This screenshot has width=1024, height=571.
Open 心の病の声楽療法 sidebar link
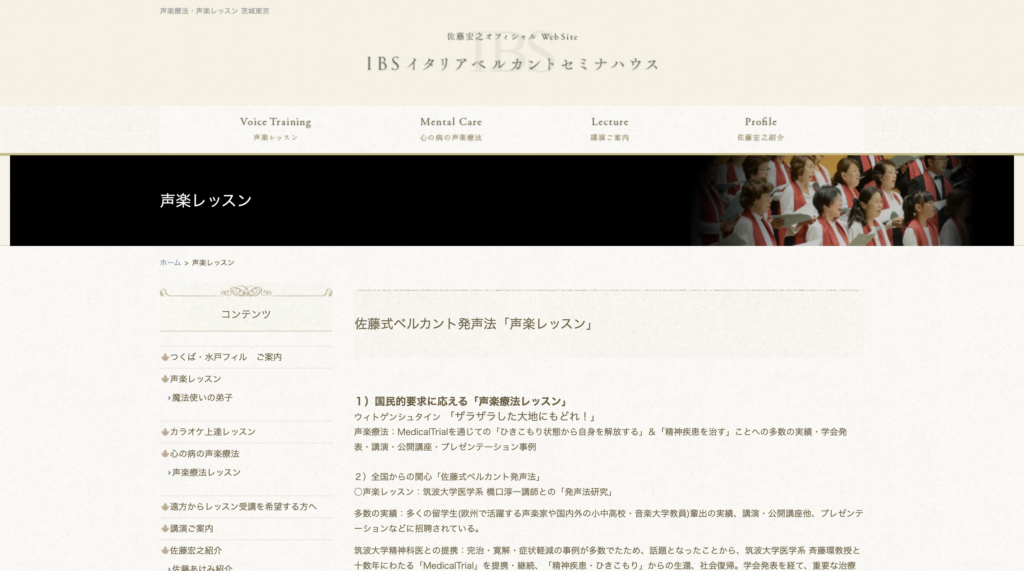tap(204, 453)
